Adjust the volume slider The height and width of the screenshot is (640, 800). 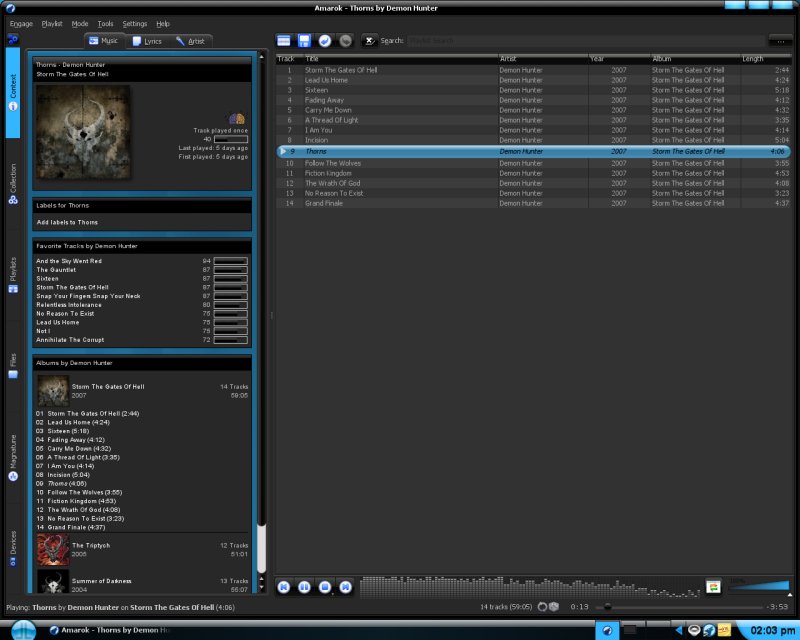click(x=759, y=587)
